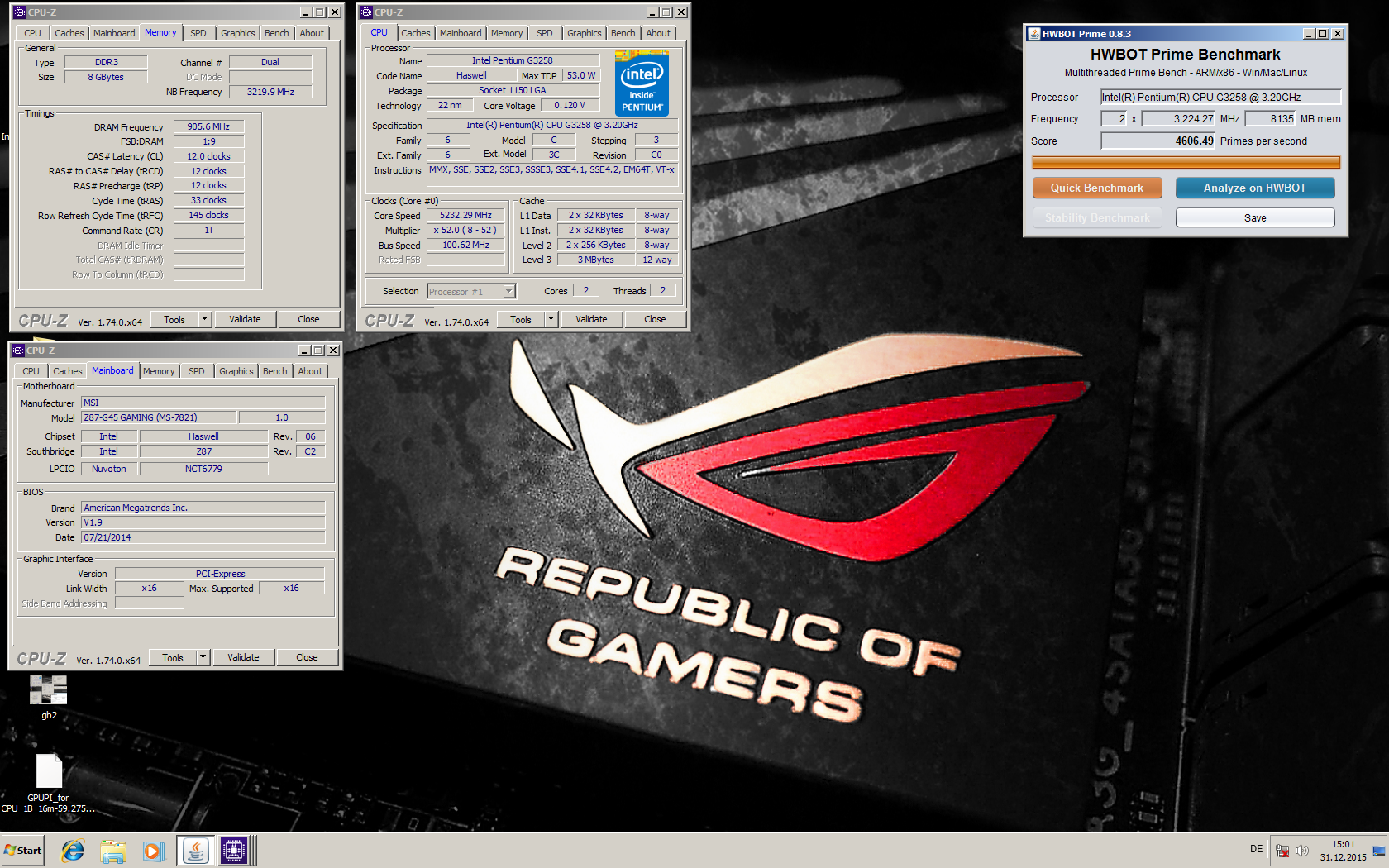Screen dimensions: 1389x868
Task: Click the NB Frequency value 3219.9 MHz
Action: 270,92
